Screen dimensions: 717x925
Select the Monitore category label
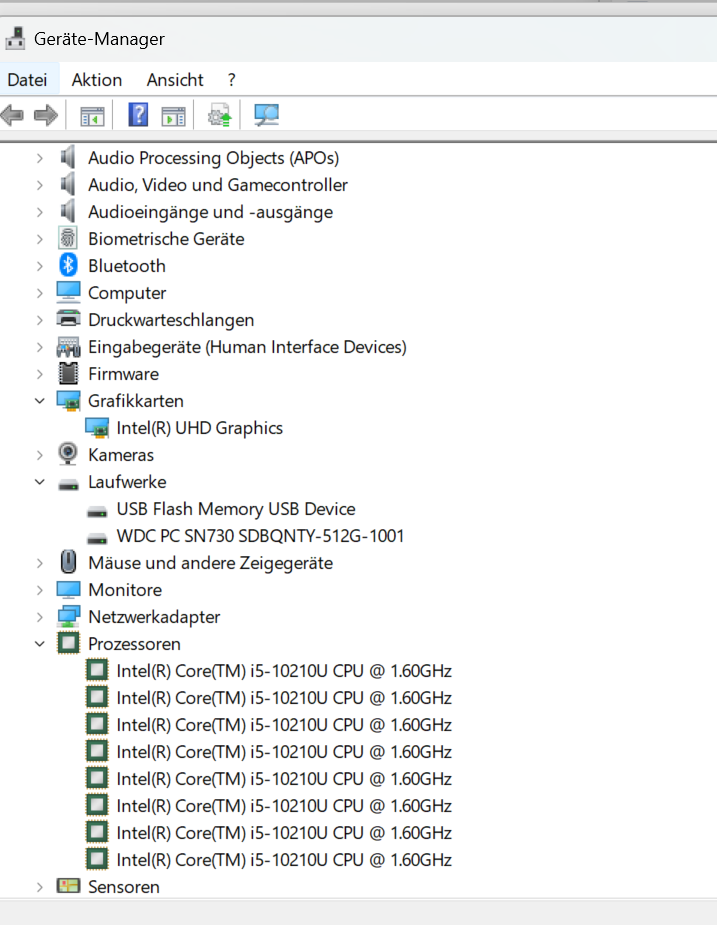coord(125,590)
